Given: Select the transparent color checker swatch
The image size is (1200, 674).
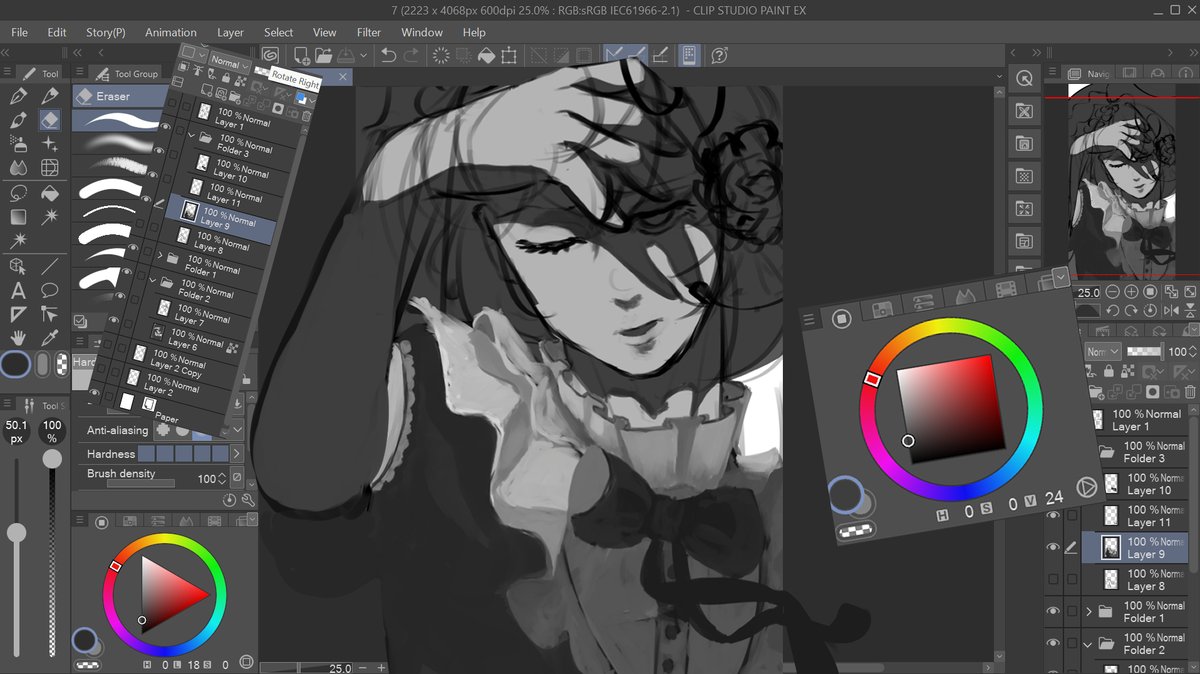Looking at the screenshot, I should click(62, 365).
